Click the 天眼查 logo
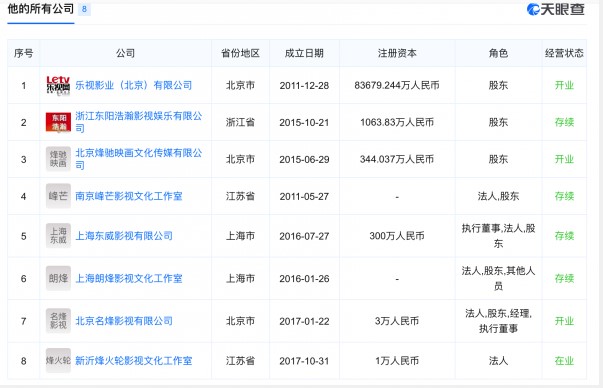603x388 pixels. 556,9
